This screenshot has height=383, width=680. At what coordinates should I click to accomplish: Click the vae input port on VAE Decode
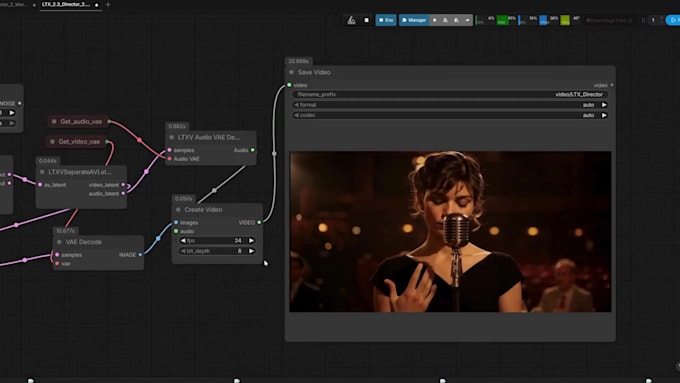click(57, 263)
